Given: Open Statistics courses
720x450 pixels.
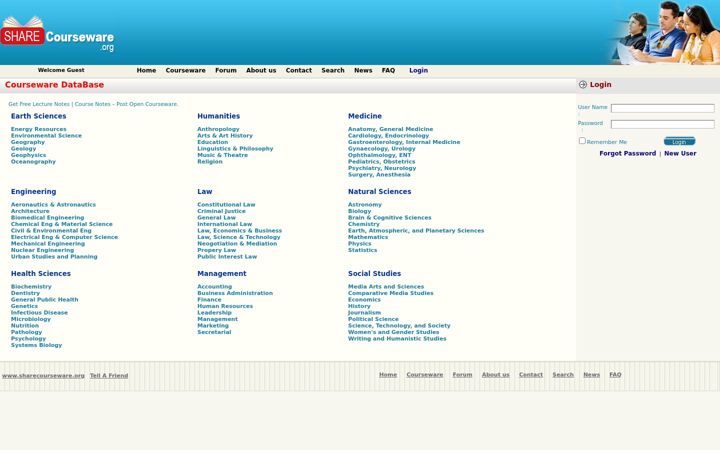Looking at the screenshot, I should point(363,250).
